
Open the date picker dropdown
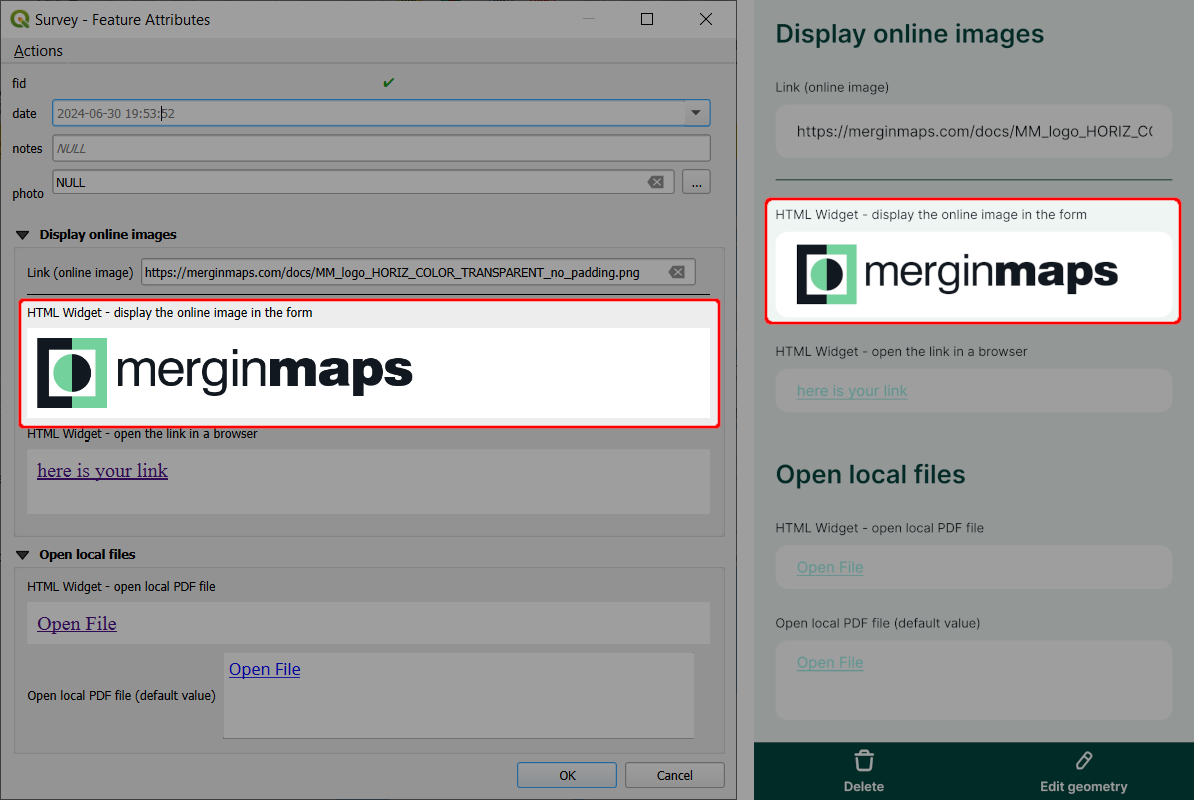pyautogui.click(x=695, y=113)
